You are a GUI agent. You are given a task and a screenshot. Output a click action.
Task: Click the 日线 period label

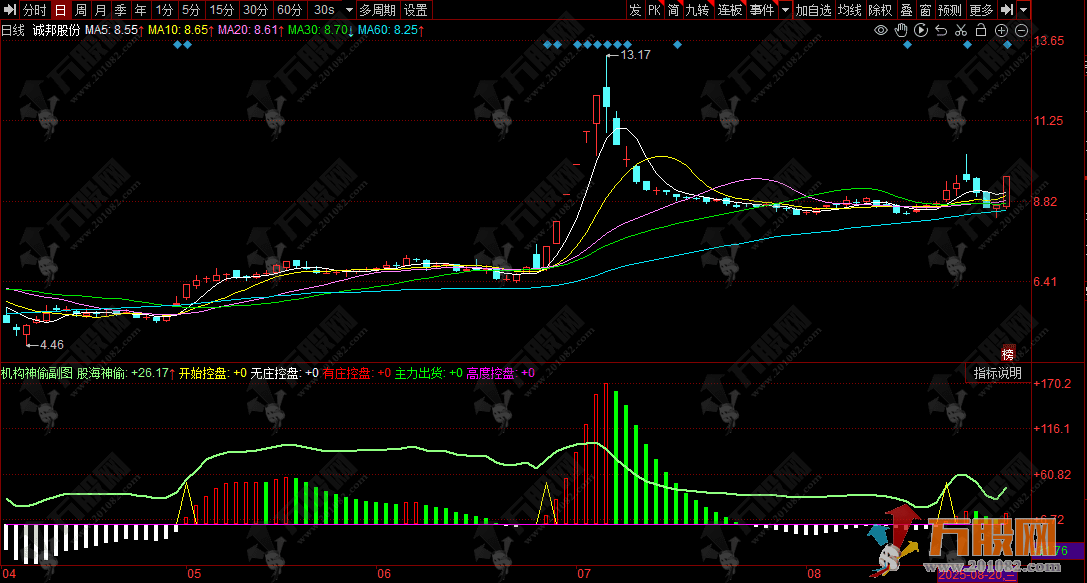(x=12, y=31)
